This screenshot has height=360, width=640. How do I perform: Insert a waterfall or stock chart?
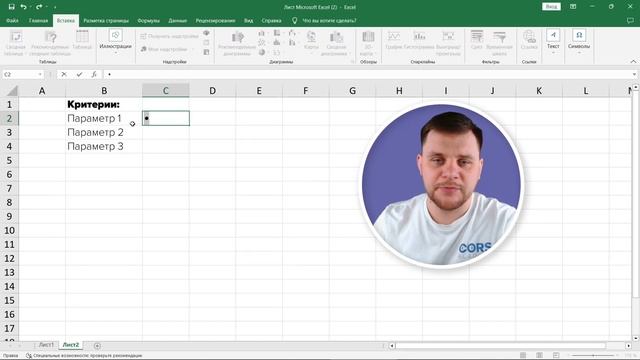[293, 33]
